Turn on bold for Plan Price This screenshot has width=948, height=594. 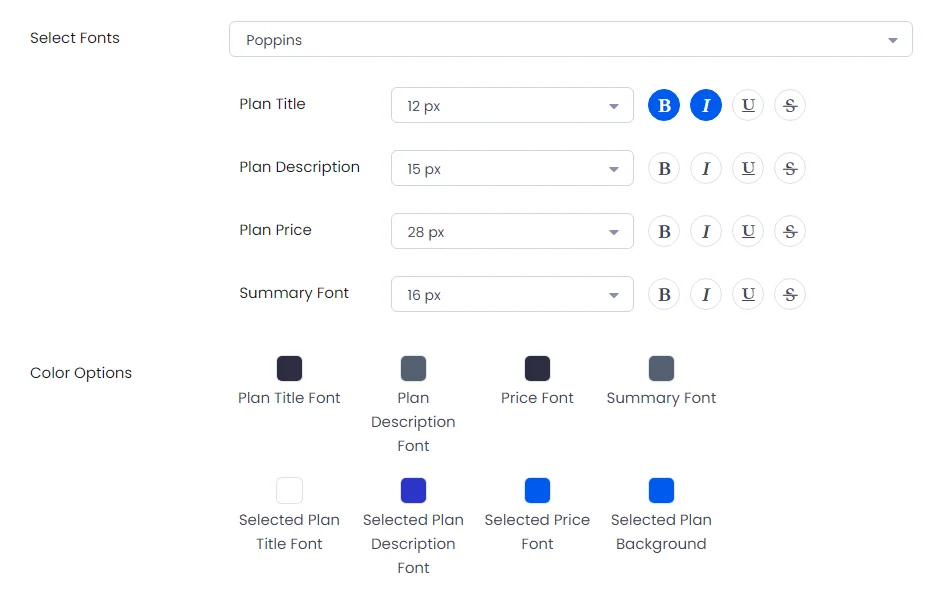click(x=664, y=231)
